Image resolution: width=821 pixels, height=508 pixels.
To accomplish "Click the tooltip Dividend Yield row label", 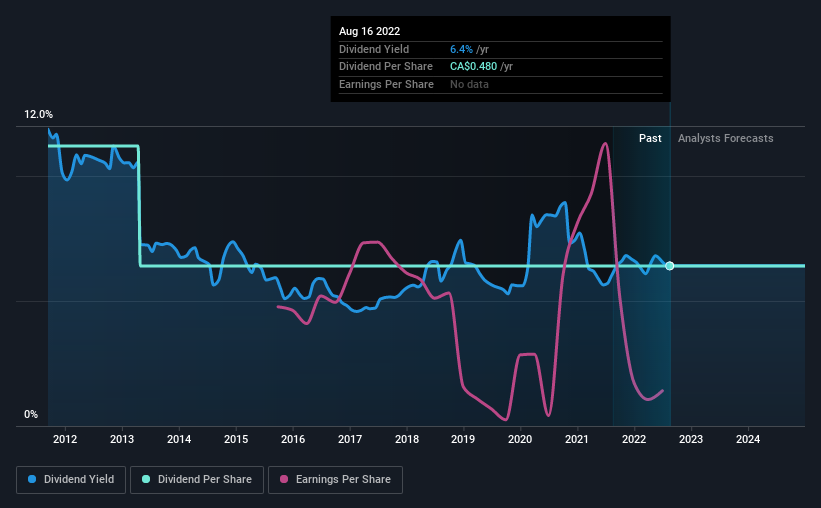I will tap(374, 49).
